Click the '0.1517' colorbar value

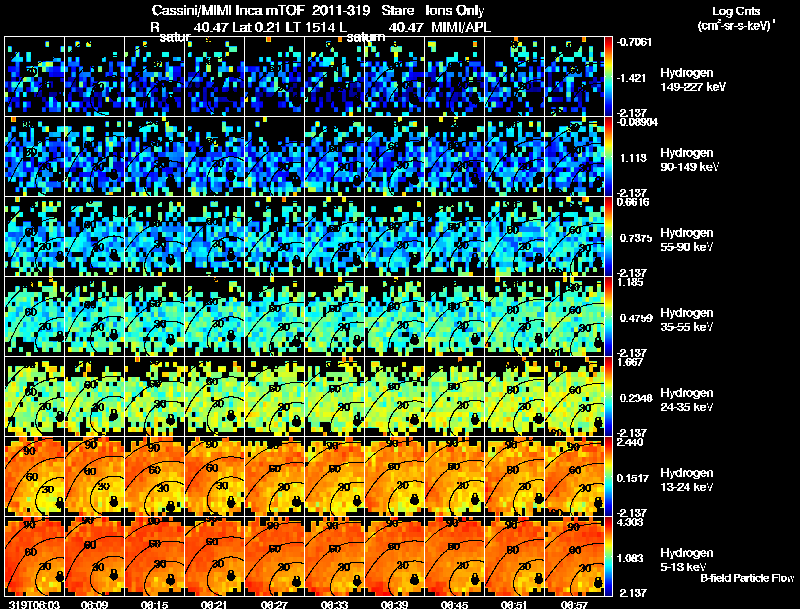pos(633,478)
